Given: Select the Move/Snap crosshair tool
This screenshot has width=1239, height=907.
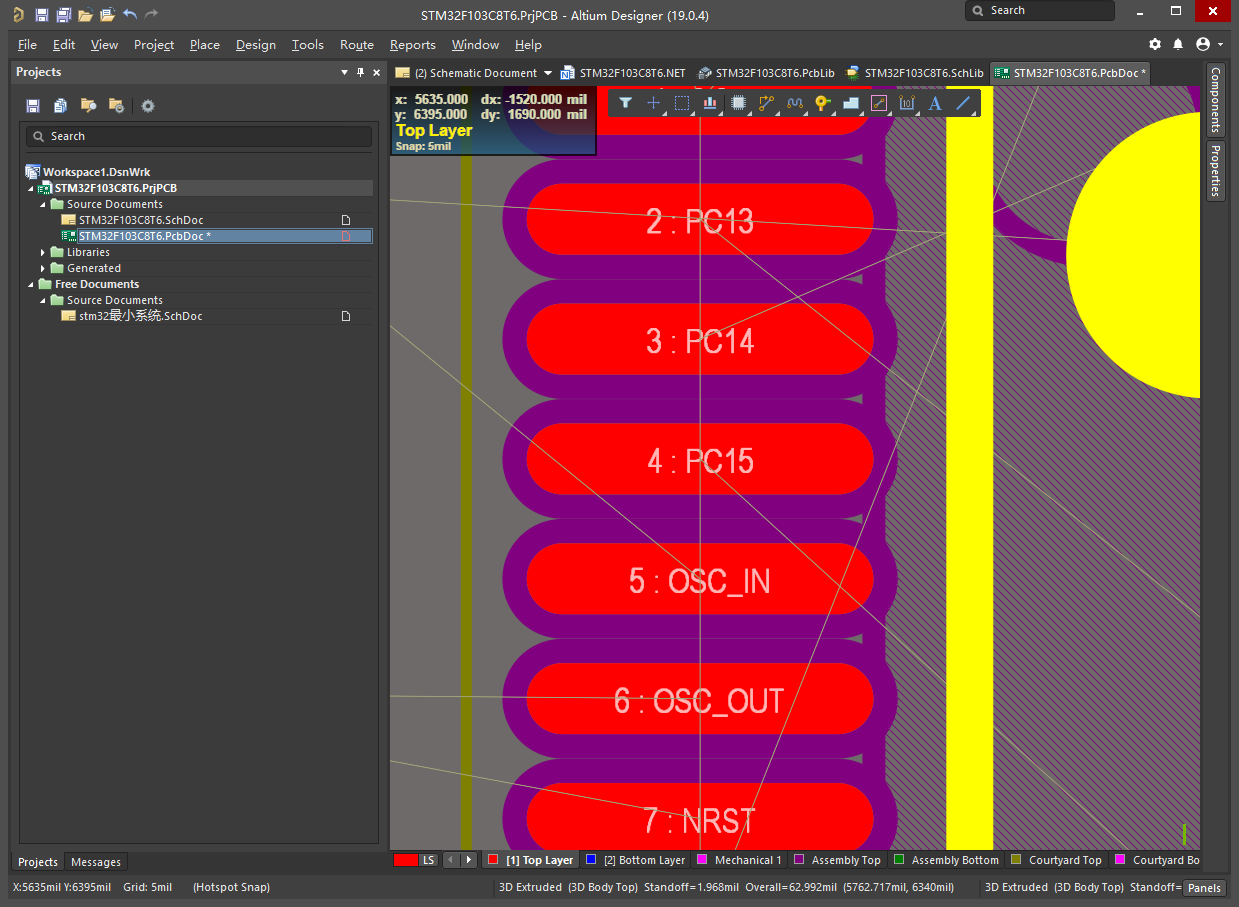Looking at the screenshot, I should coord(654,103).
